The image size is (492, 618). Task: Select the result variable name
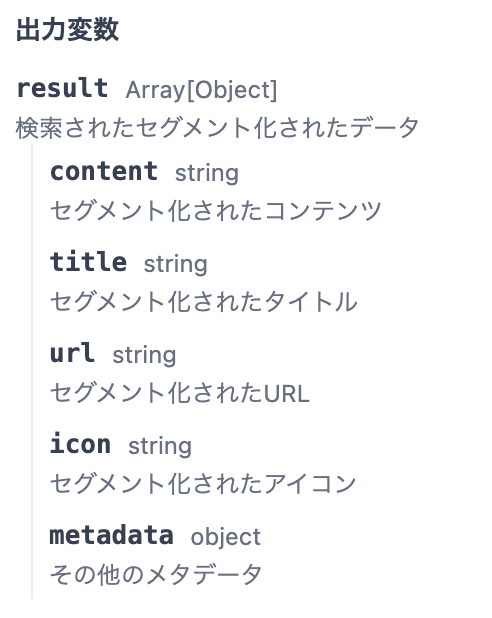(62, 88)
